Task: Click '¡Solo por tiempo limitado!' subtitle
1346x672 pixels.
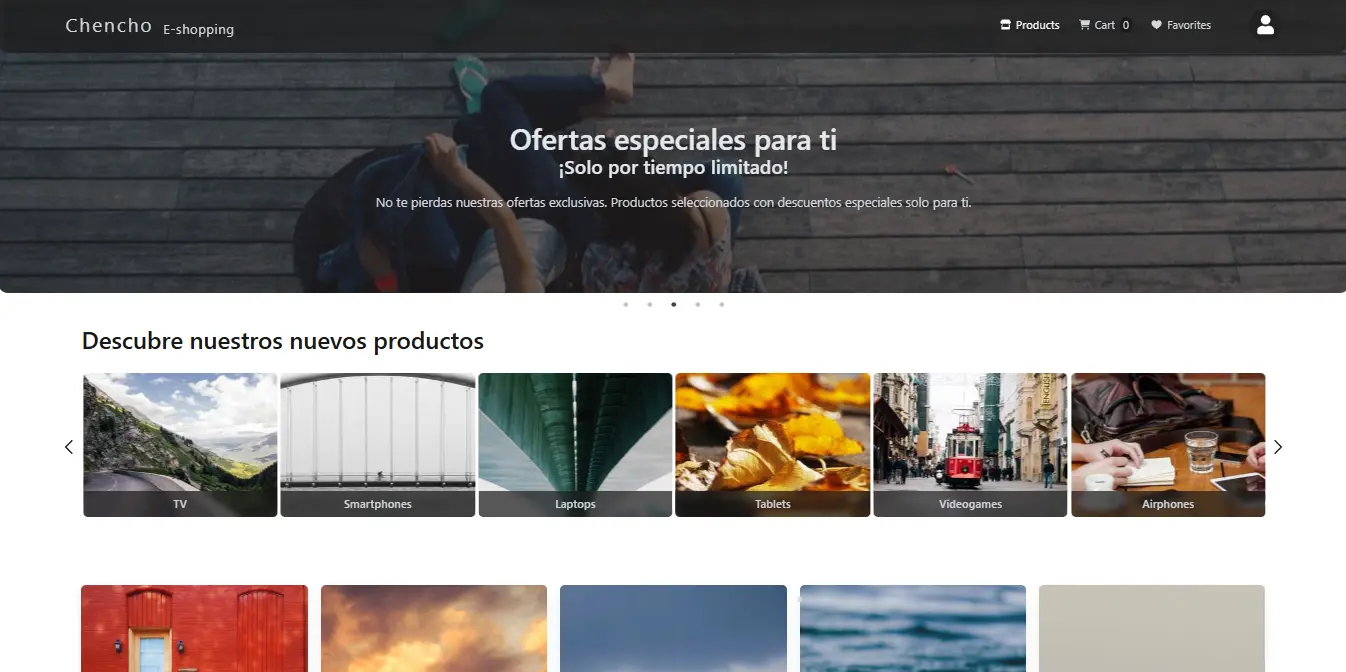Action: coord(673,168)
